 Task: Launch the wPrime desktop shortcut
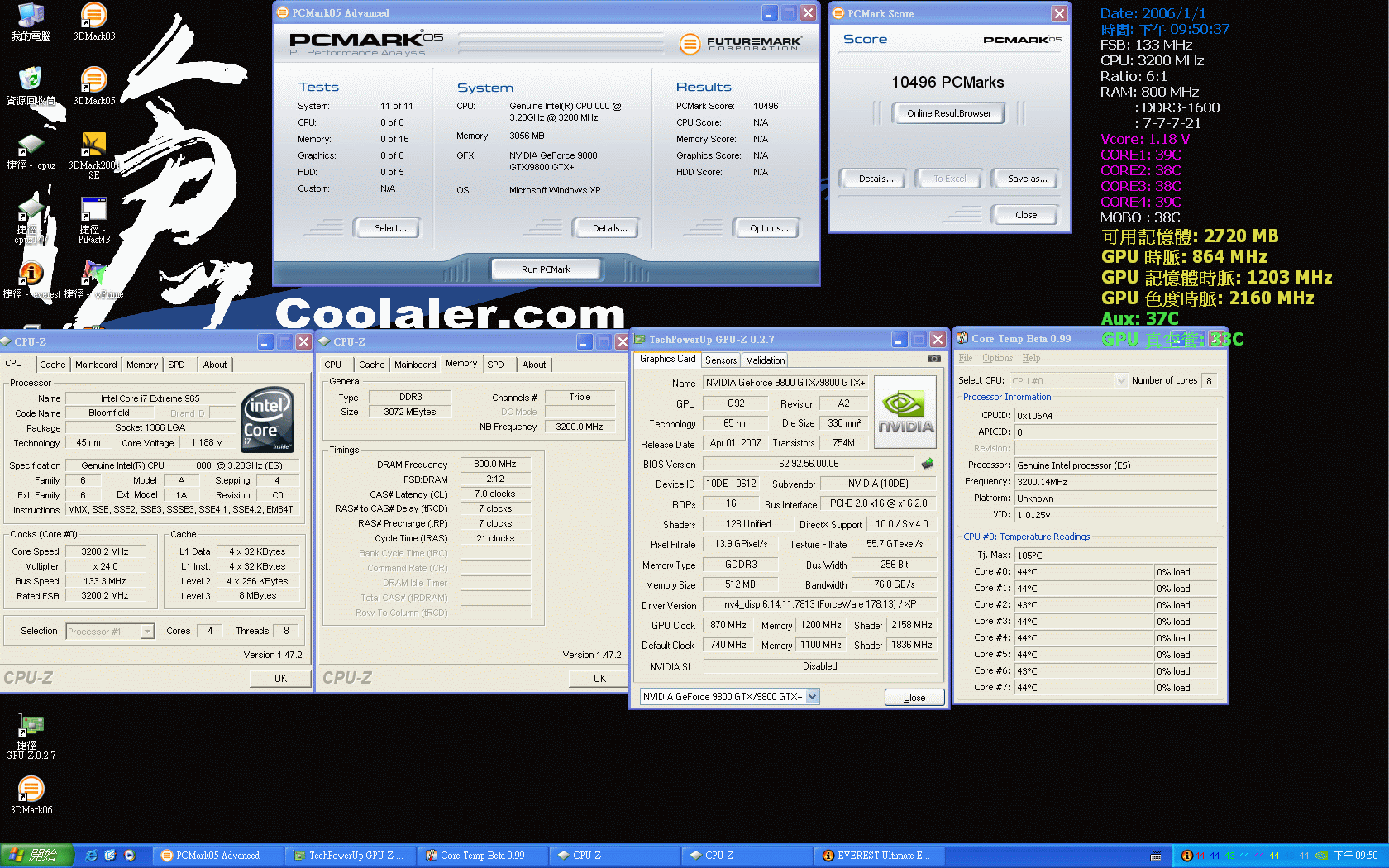click(93, 279)
